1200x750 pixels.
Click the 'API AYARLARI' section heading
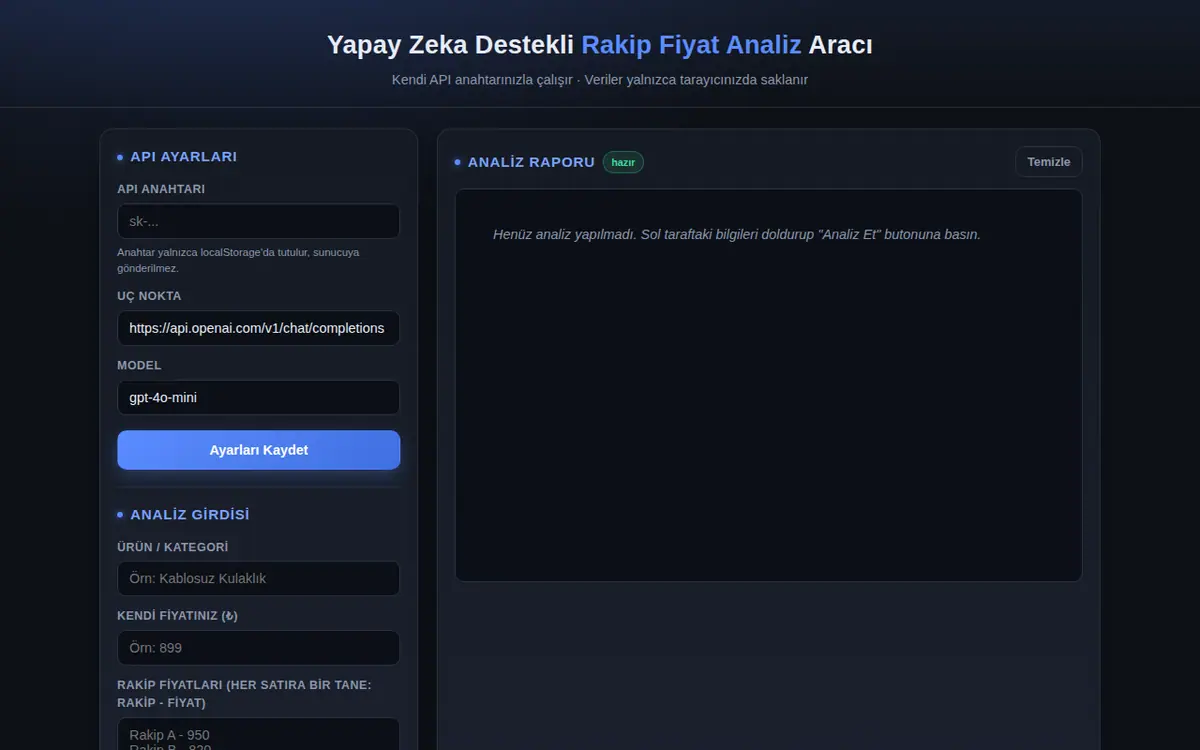click(183, 157)
